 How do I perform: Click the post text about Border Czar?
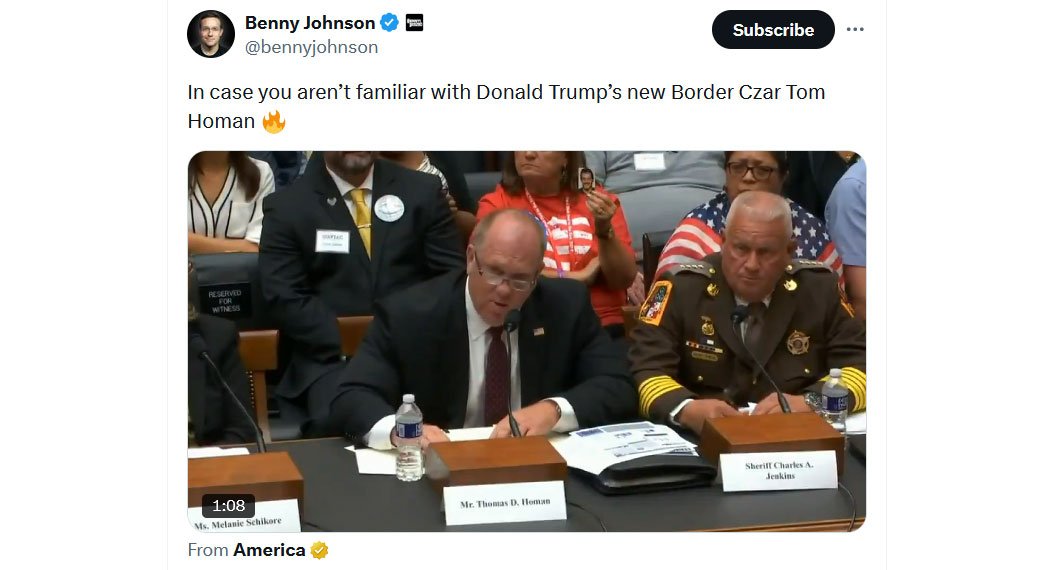[x=506, y=106]
